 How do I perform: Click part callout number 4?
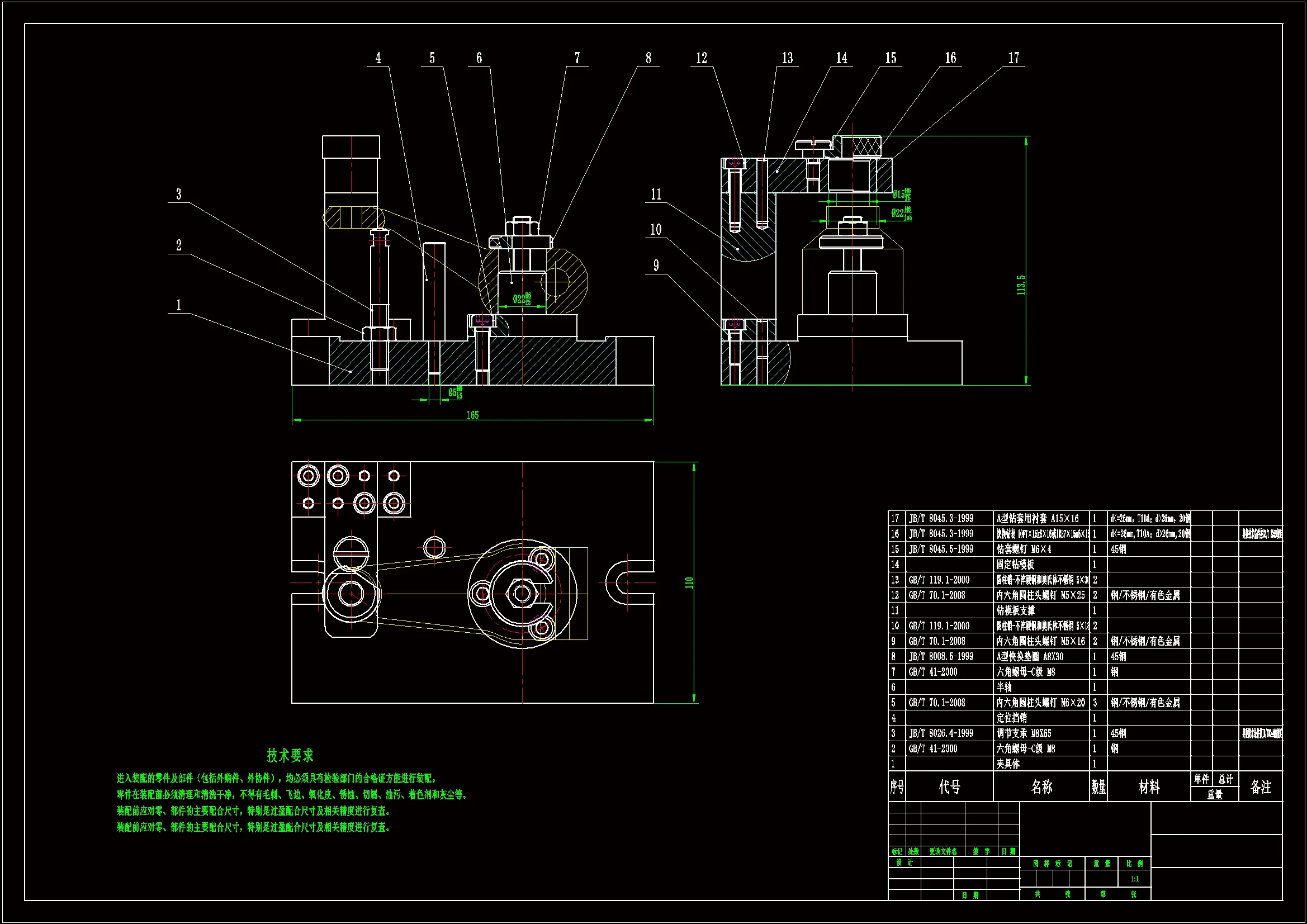(x=378, y=58)
